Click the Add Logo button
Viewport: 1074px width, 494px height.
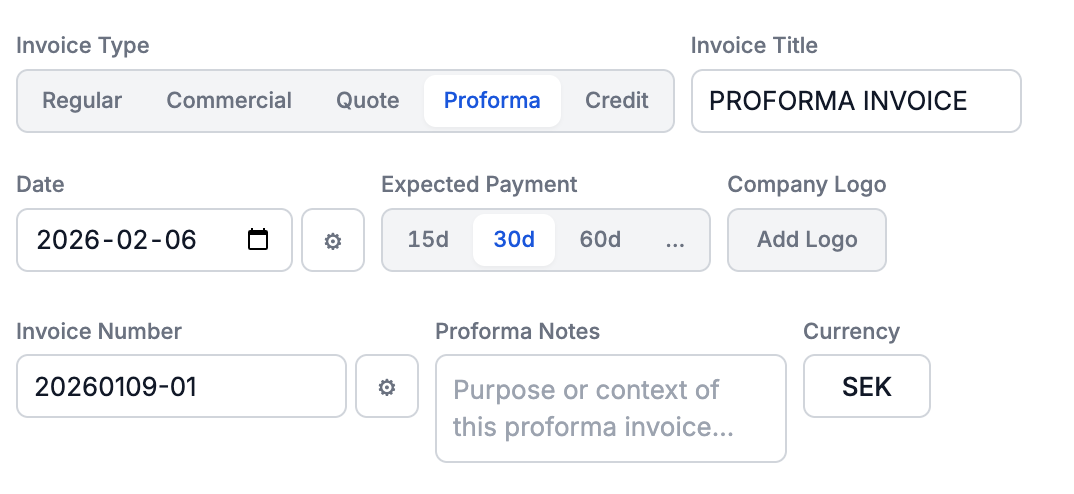point(807,240)
